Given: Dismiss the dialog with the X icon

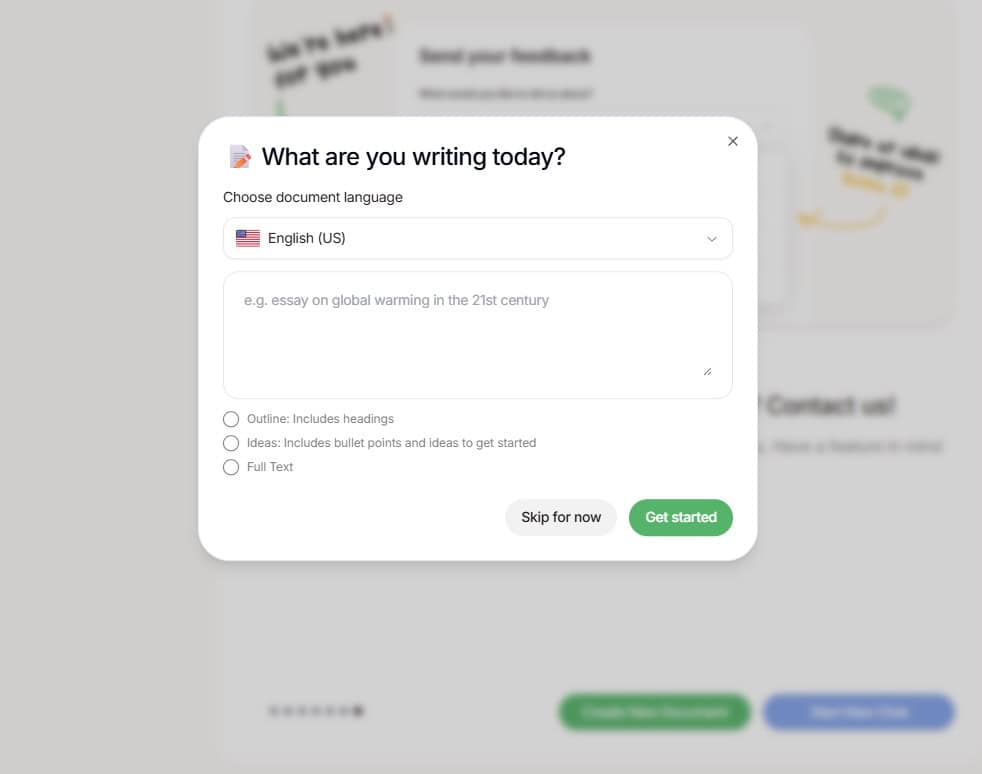Looking at the screenshot, I should [x=732, y=141].
